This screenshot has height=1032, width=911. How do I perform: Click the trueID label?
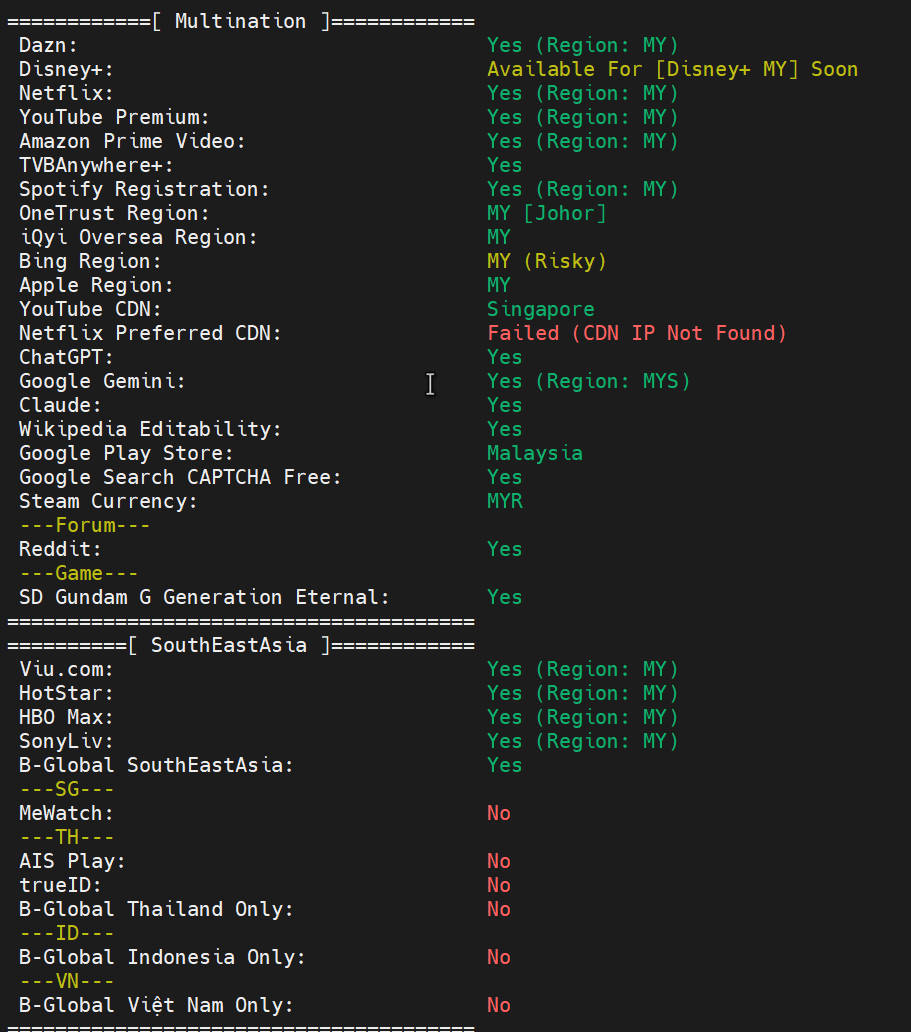60,885
